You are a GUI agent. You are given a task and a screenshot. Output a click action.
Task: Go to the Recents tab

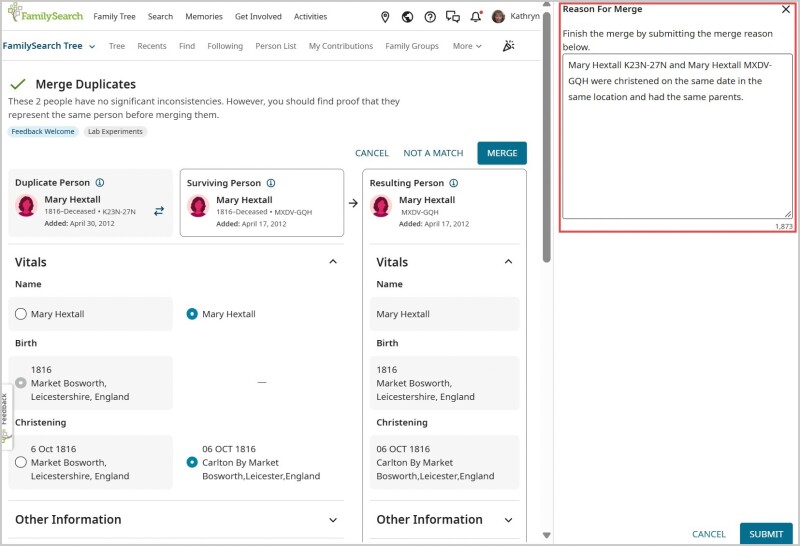click(x=152, y=46)
